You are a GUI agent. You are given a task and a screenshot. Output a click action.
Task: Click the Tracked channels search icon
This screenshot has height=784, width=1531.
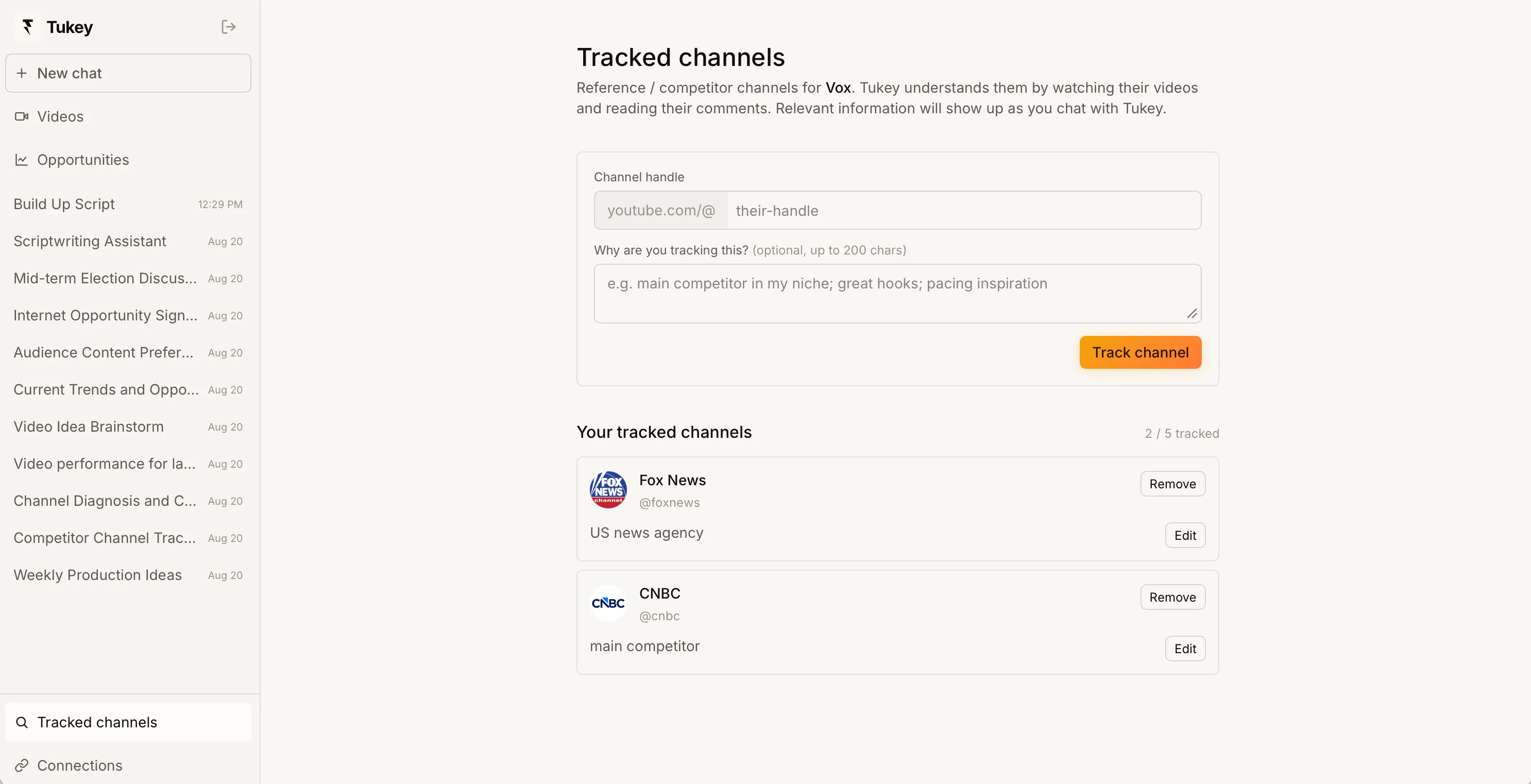click(22, 722)
